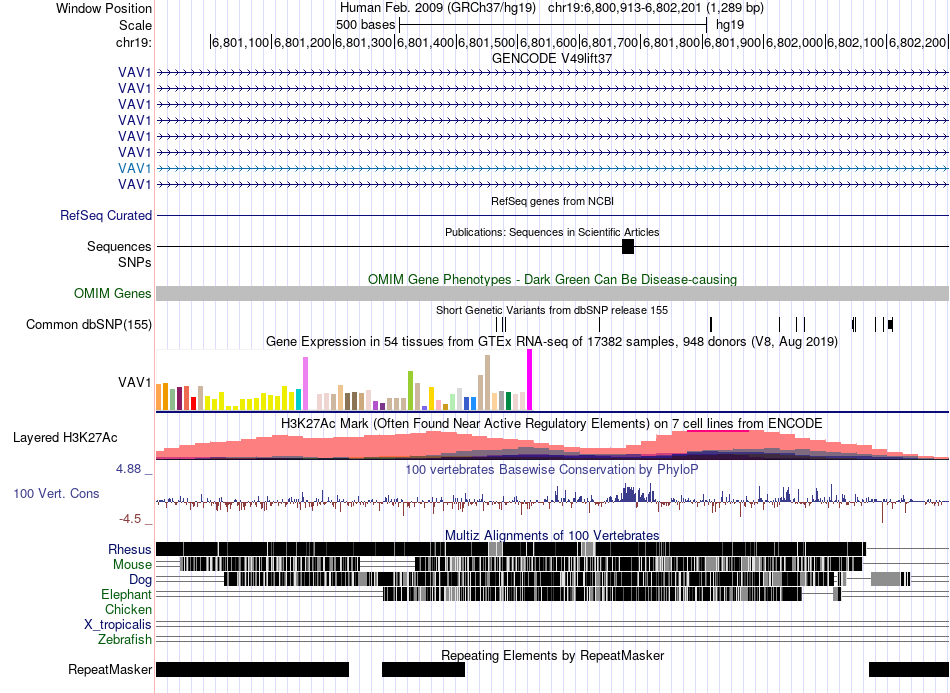Click the '500 bases' scale text

click(x=365, y=25)
